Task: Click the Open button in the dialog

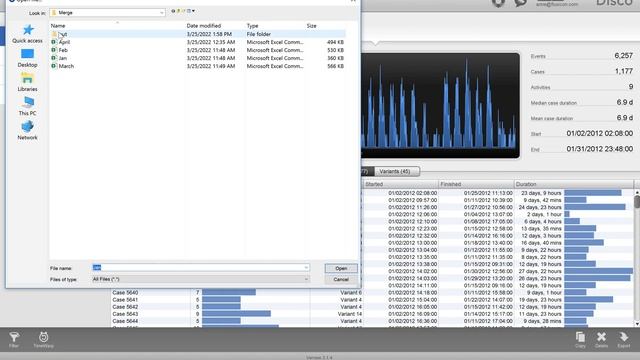Action: point(341,268)
